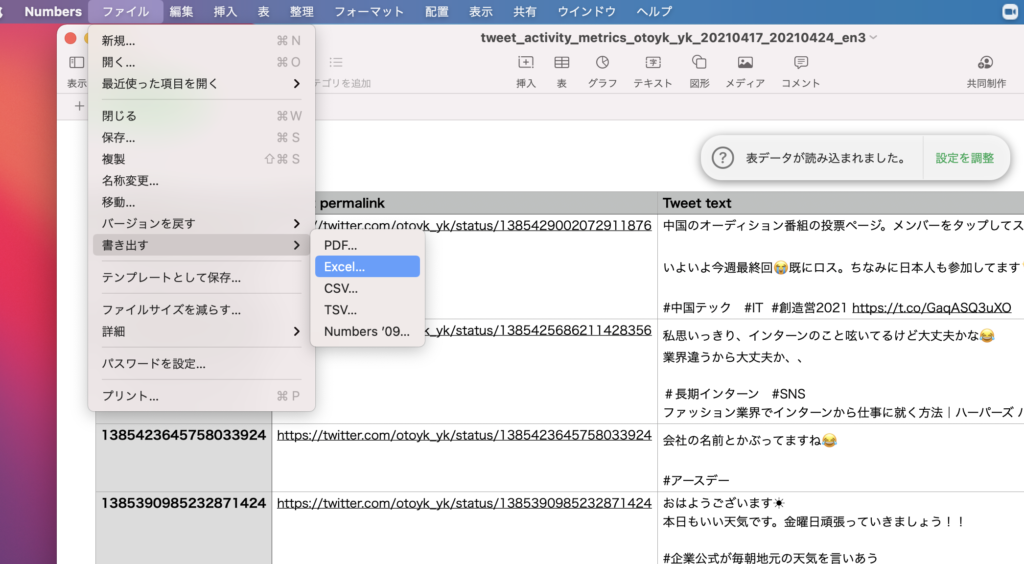Select 複製 from File menu
Screen dimensions: 1024x564
[201, 159]
